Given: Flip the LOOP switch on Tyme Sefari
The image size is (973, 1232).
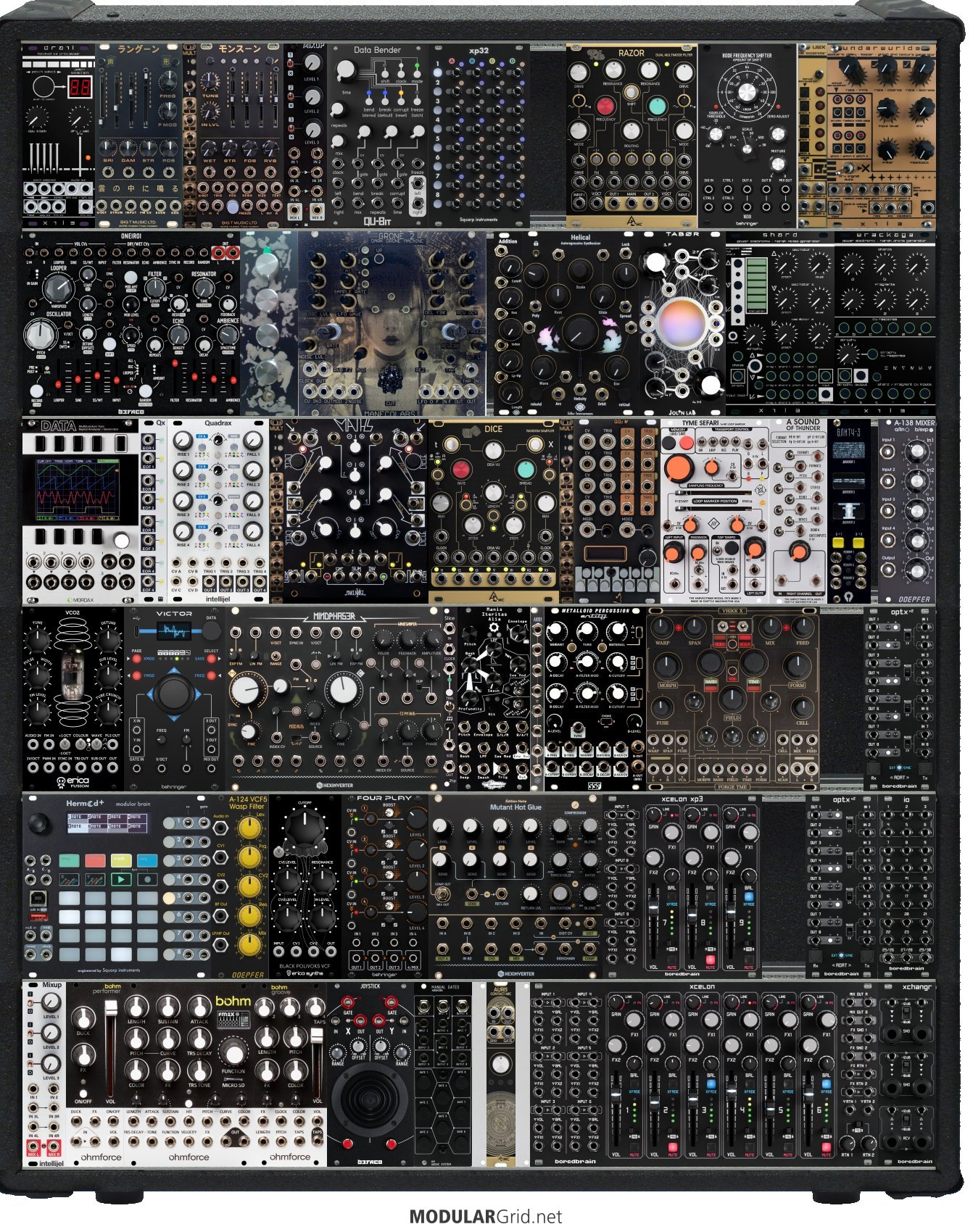Looking at the screenshot, I should 712,441.
